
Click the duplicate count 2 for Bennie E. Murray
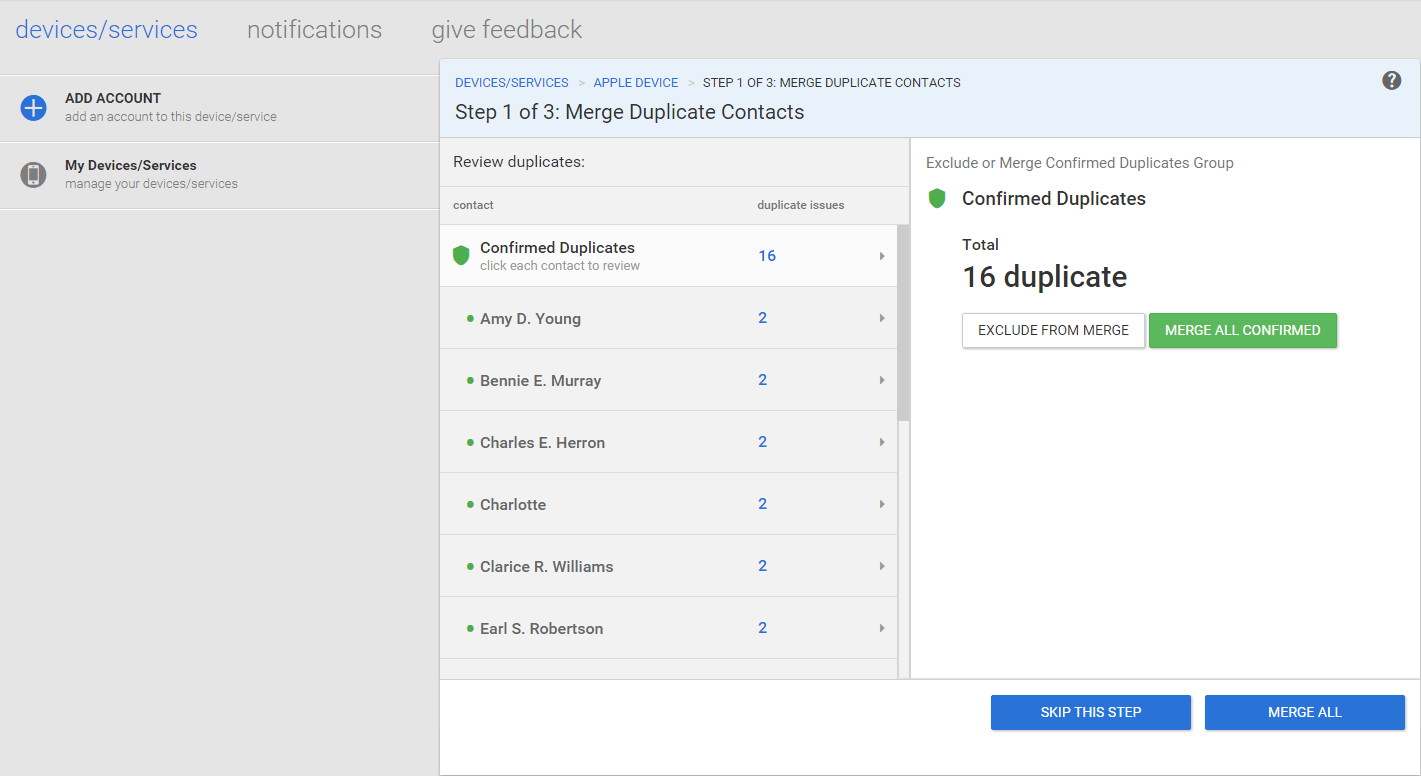click(762, 380)
